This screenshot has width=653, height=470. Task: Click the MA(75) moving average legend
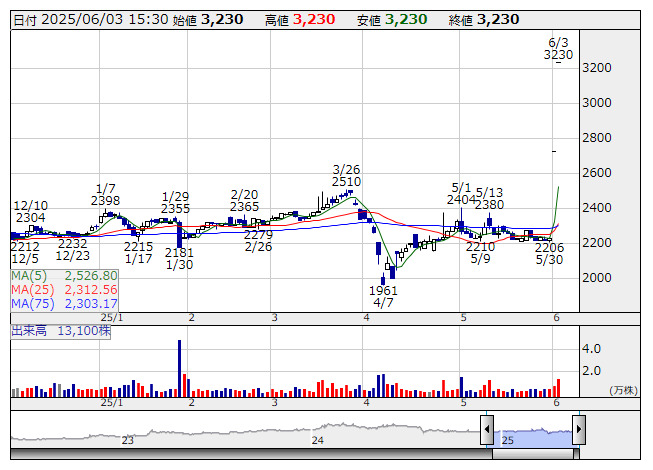click(65, 303)
